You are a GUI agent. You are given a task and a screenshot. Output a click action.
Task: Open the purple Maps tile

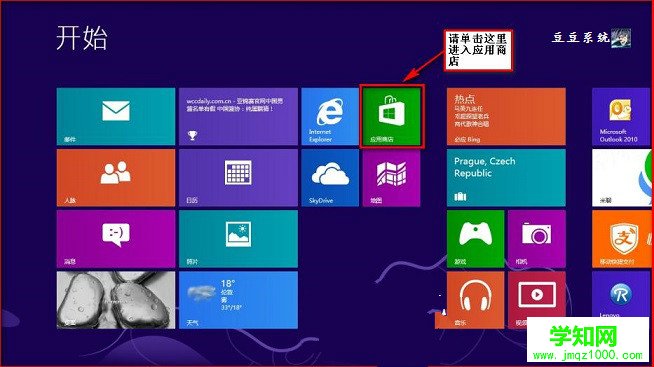click(391, 178)
